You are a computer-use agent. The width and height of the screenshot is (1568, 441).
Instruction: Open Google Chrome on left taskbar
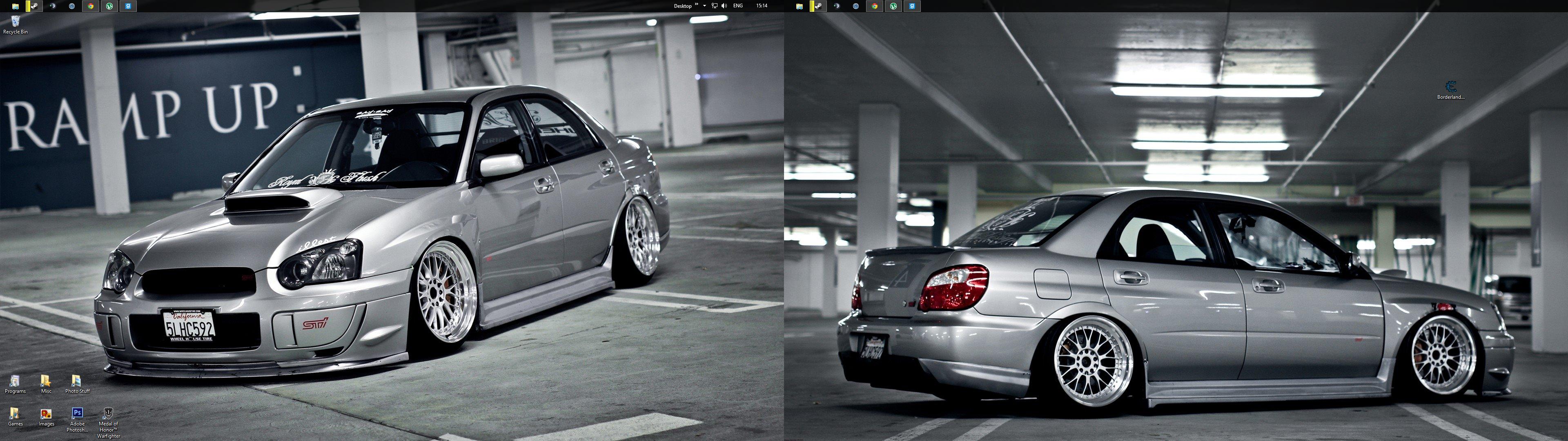tap(91, 6)
